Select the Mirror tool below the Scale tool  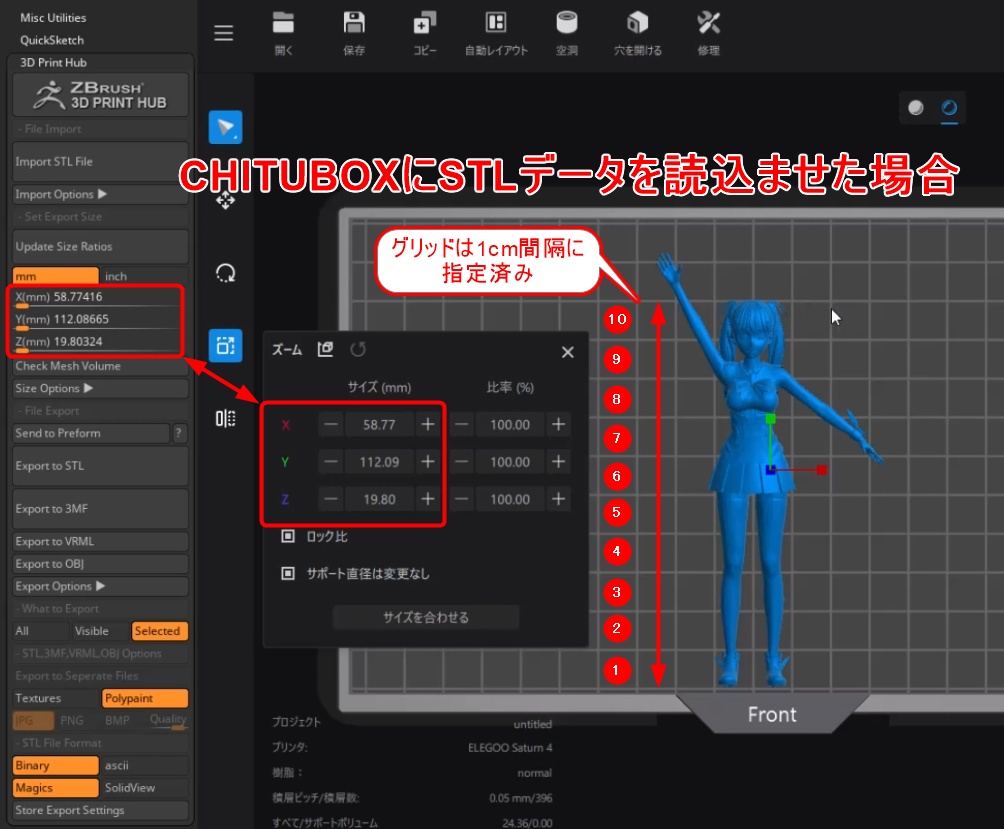click(225, 418)
